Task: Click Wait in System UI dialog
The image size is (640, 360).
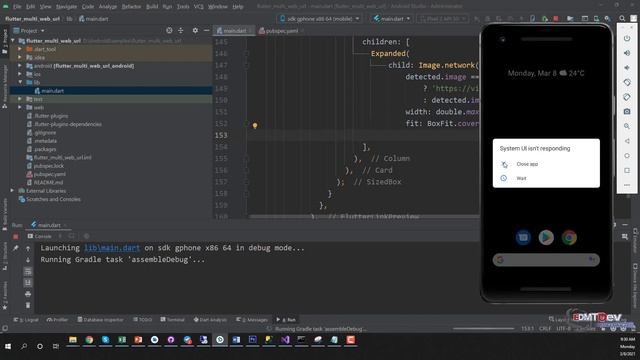Action: coord(521,178)
